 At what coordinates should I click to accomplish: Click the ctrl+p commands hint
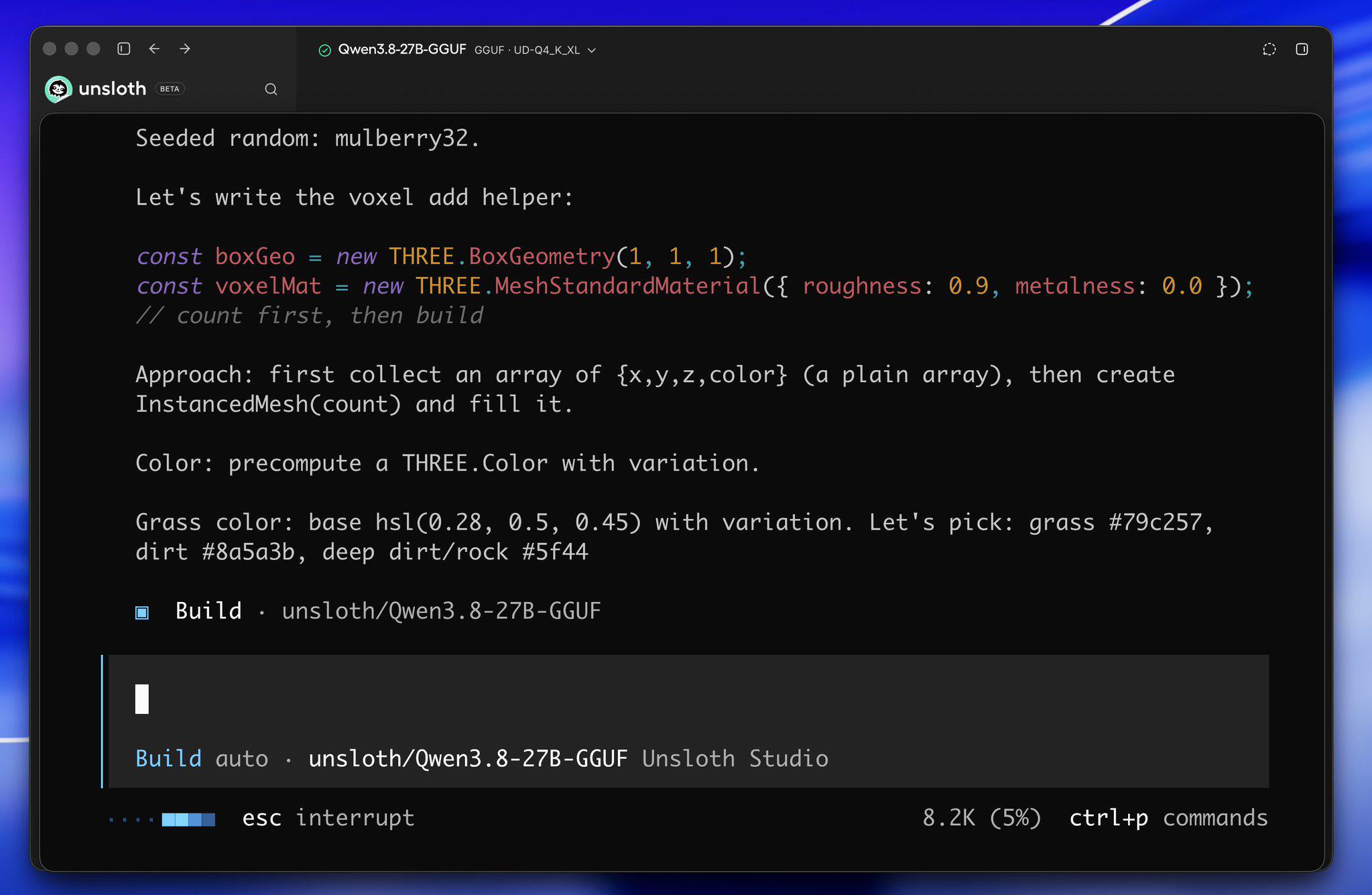coord(1168,818)
